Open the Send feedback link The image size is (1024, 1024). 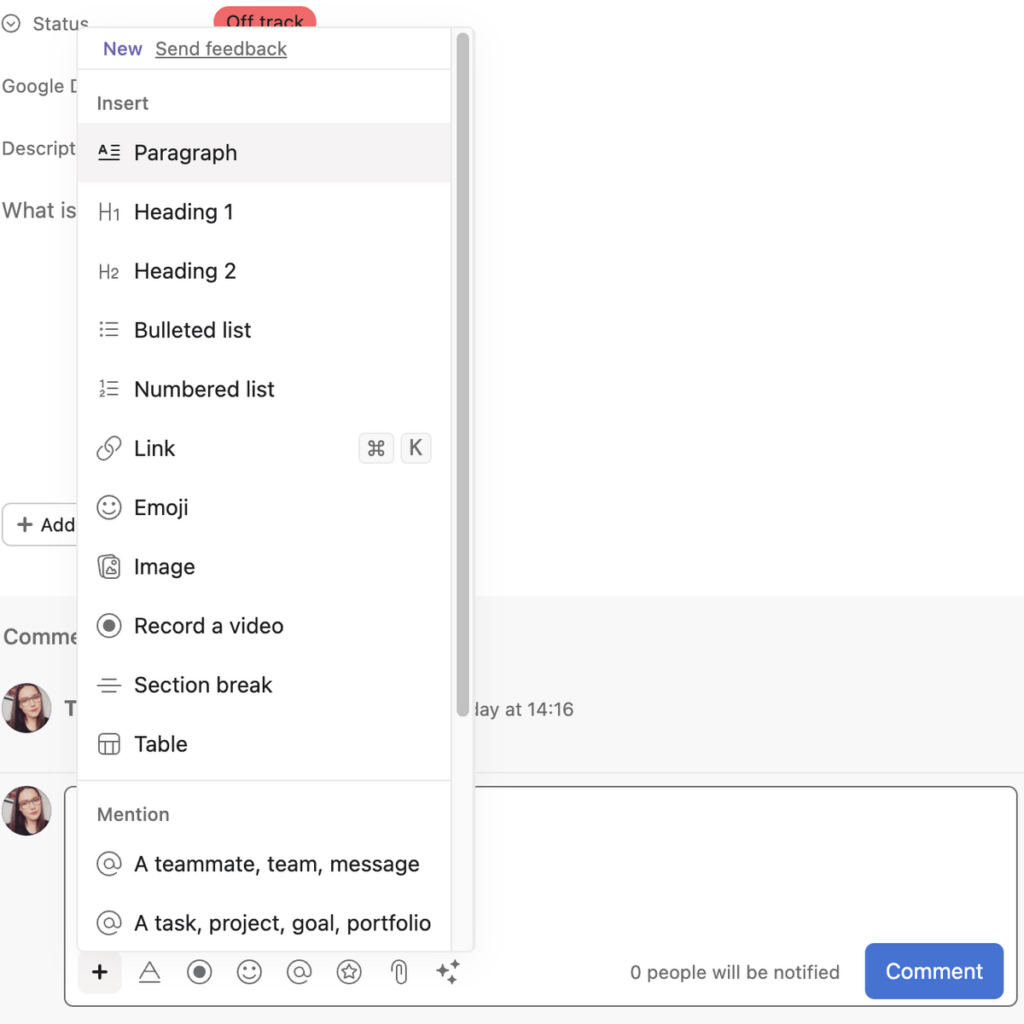tap(220, 48)
